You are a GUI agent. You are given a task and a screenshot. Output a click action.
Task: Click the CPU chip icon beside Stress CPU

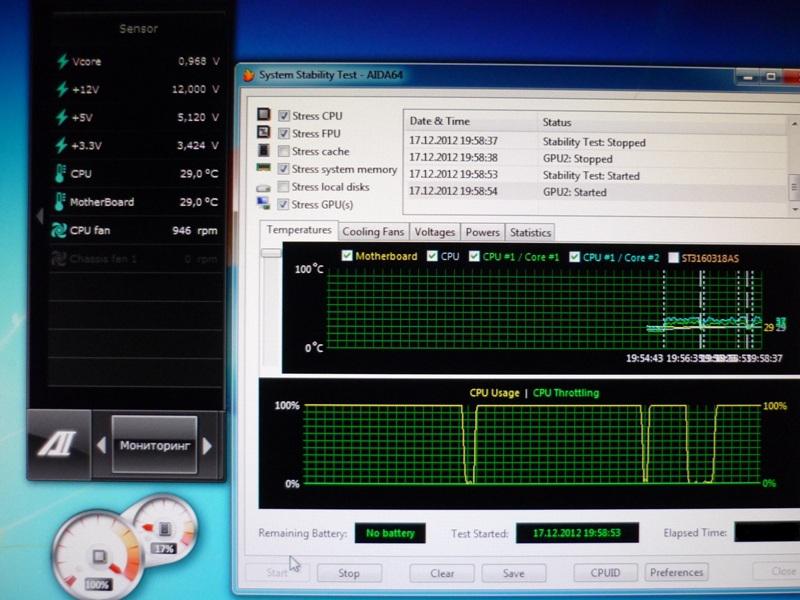click(263, 114)
